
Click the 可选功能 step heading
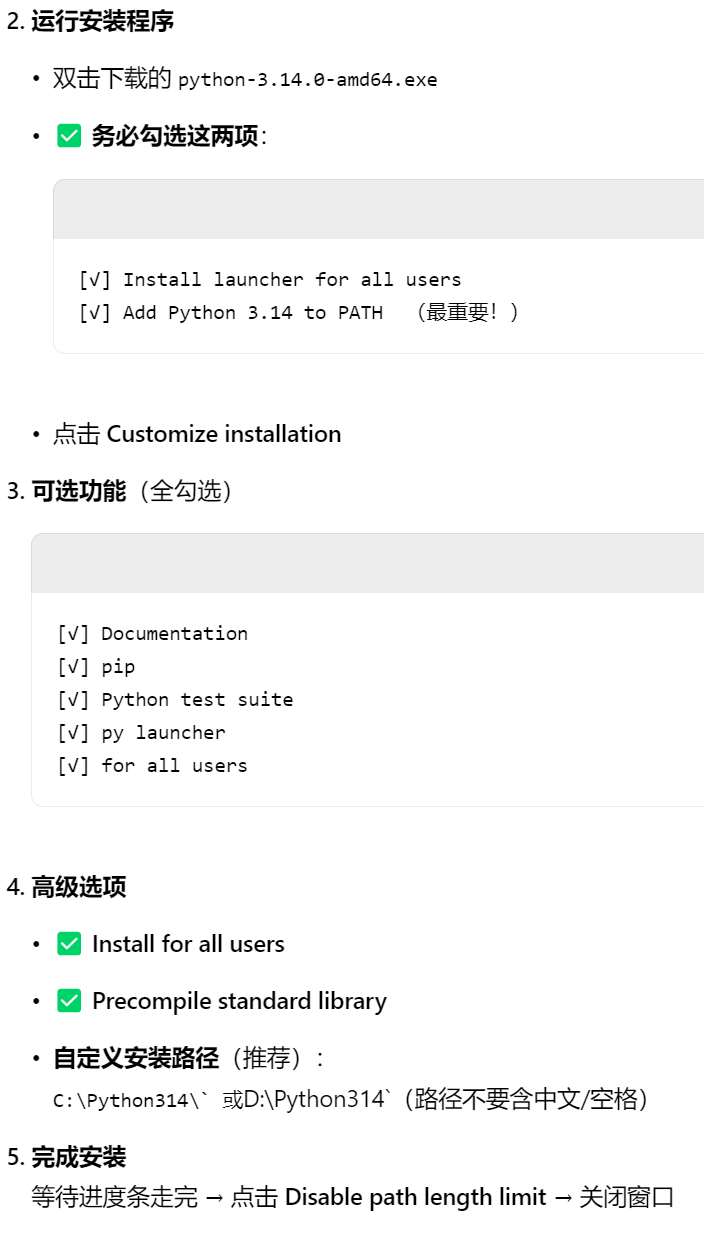[79, 491]
